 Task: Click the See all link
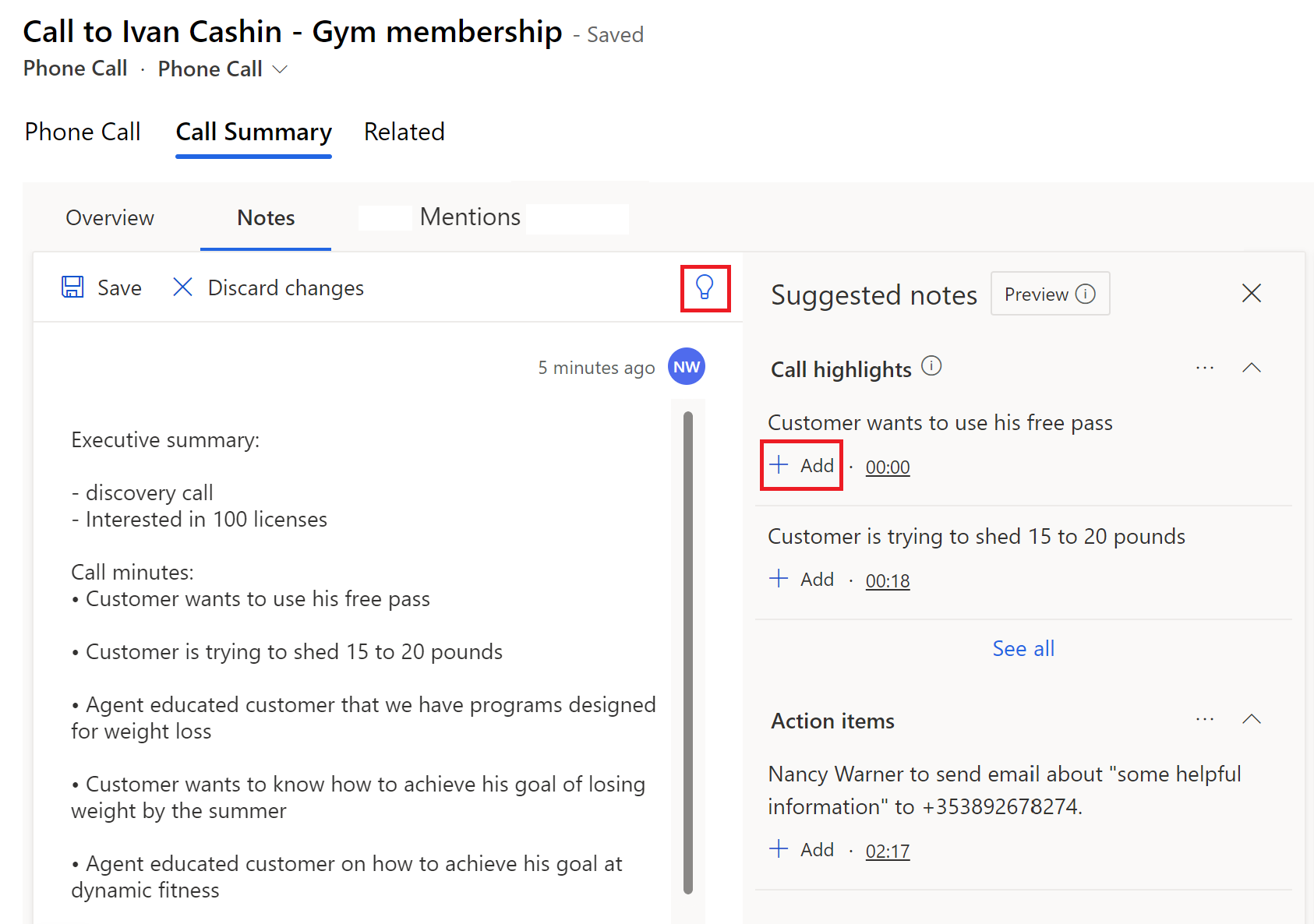(1023, 647)
